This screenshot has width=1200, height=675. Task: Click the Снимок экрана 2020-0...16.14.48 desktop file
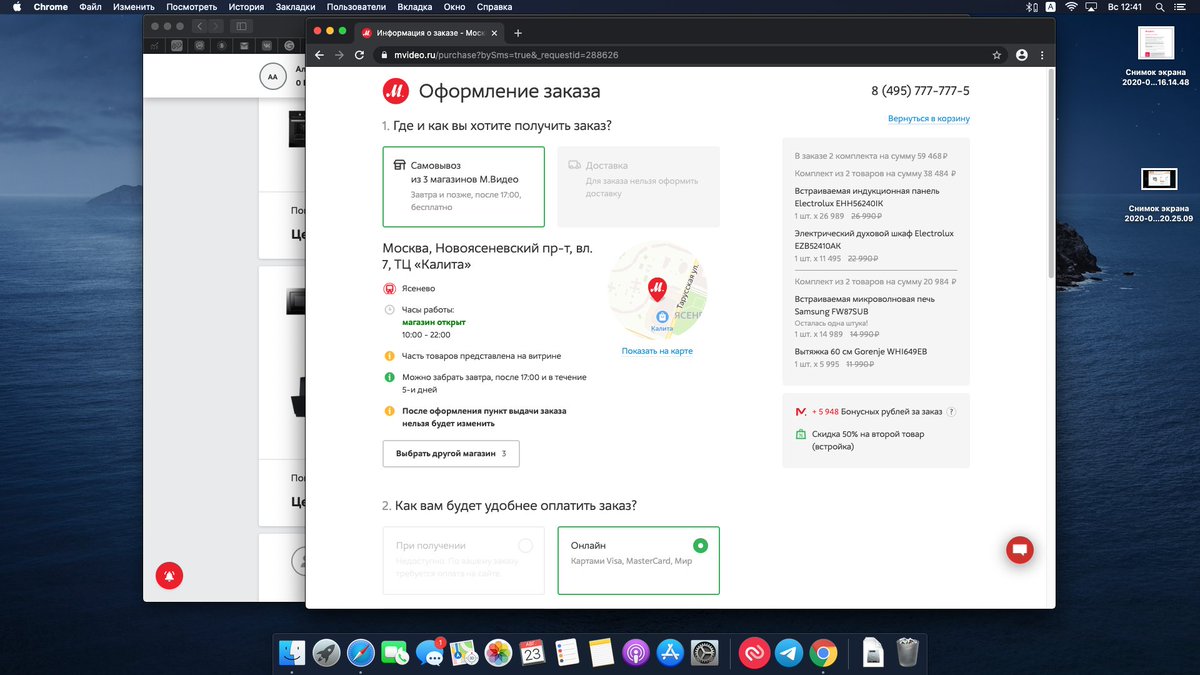pos(1156,55)
